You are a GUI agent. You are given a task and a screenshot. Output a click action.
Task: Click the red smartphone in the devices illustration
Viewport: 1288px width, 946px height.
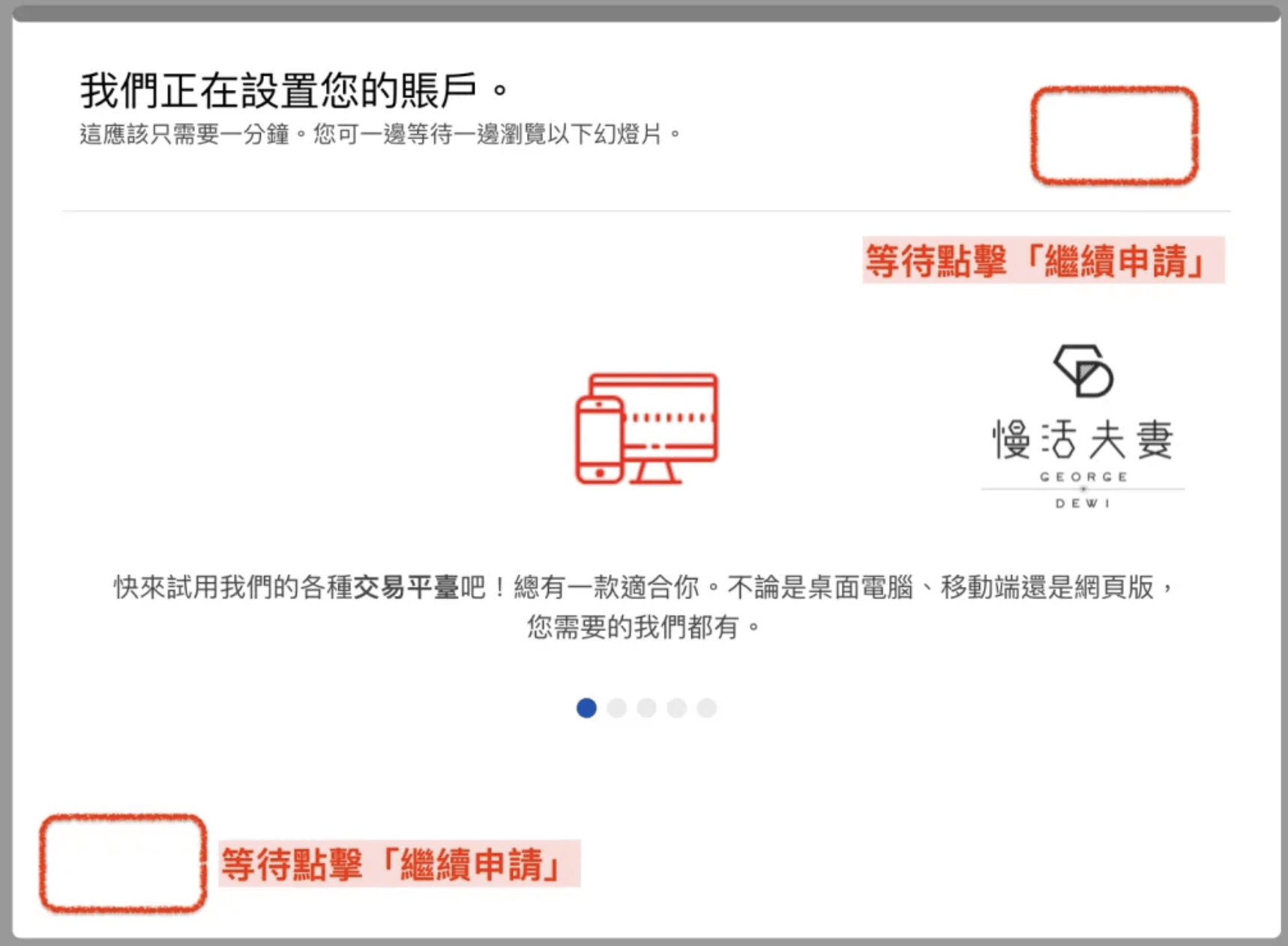599,441
